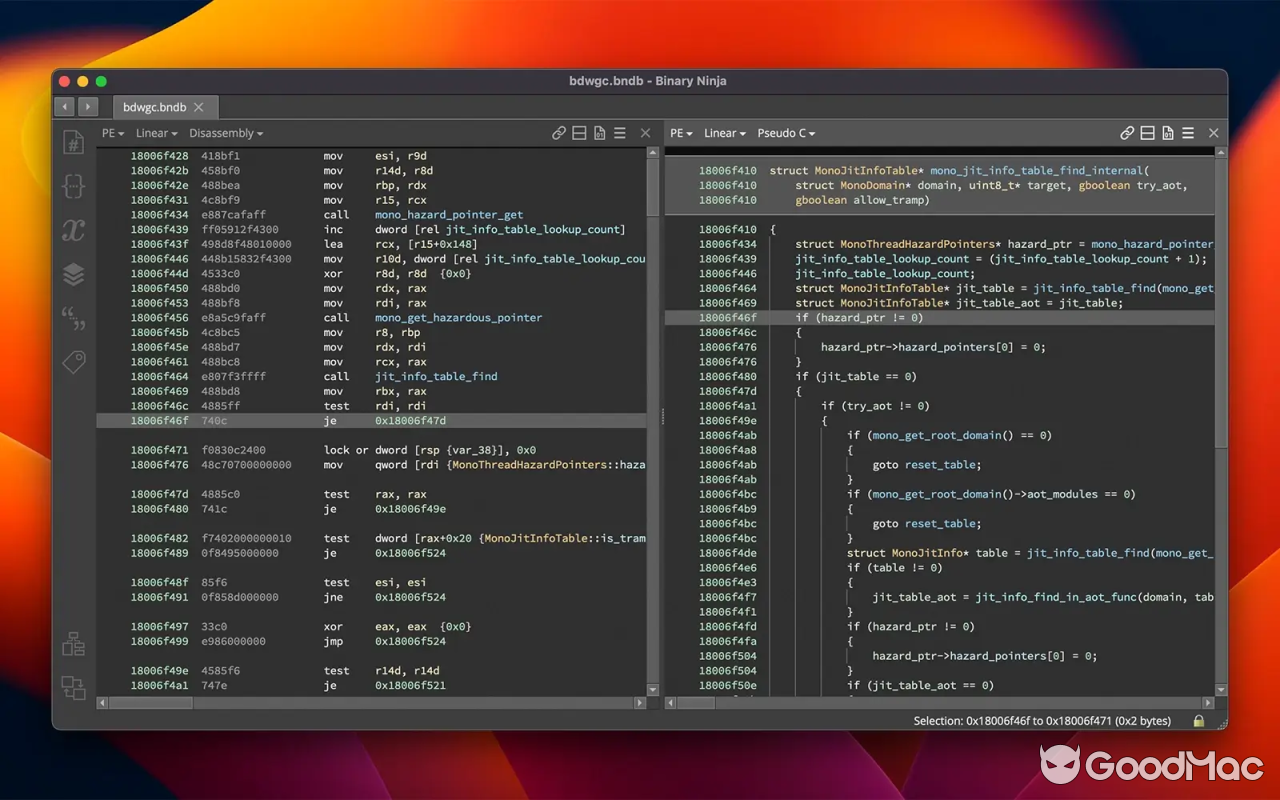Click the hamburger menu in Pseudo C pane
The height and width of the screenshot is (800, 1280).
point(1188,133)
